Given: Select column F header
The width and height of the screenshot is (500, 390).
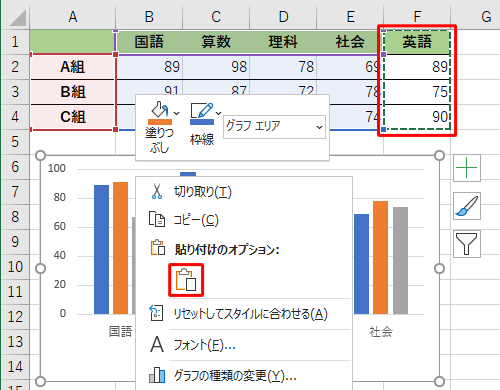Looking at the screenshot, I should click(x=417, y=17).
